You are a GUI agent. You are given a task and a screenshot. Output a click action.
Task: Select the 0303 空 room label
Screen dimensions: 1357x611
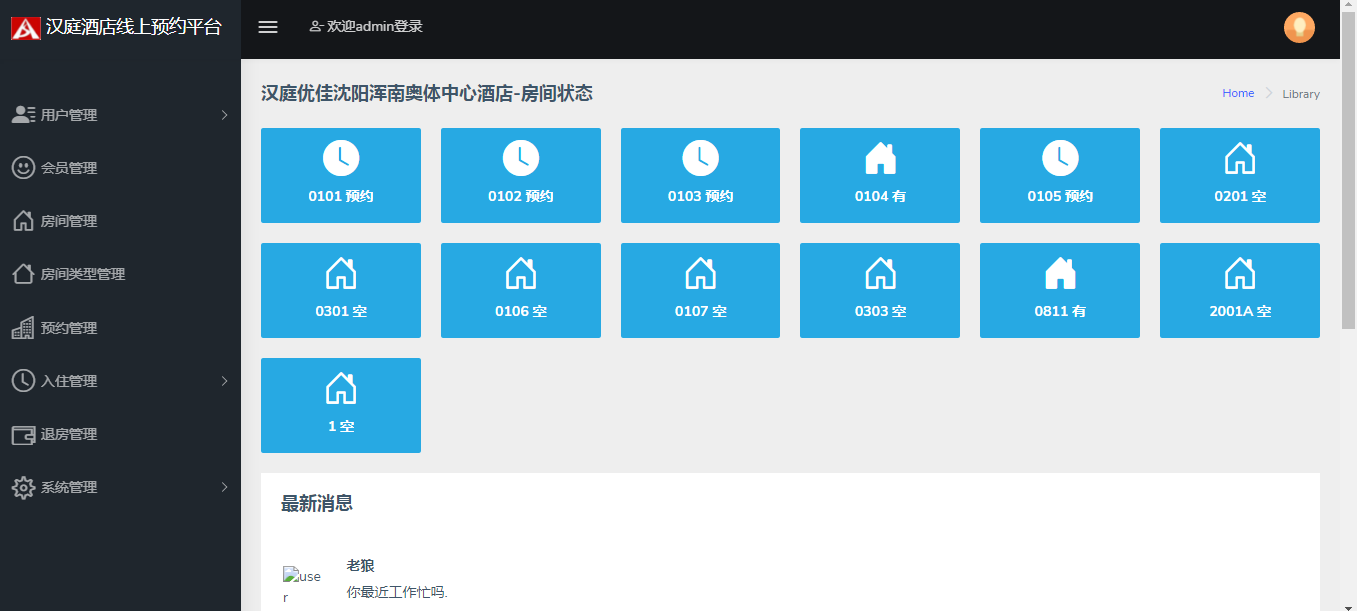pos(880,311)
